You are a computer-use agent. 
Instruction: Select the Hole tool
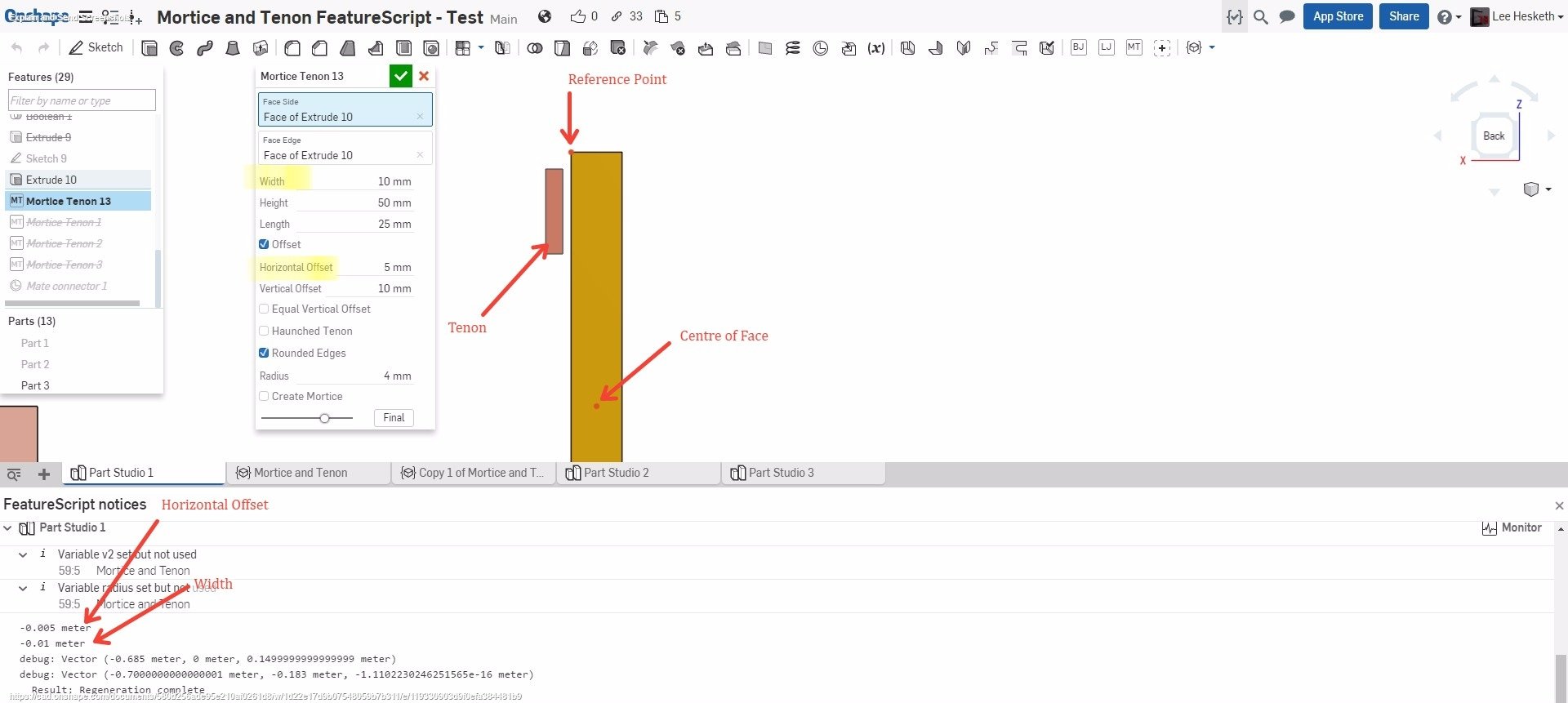431,48
